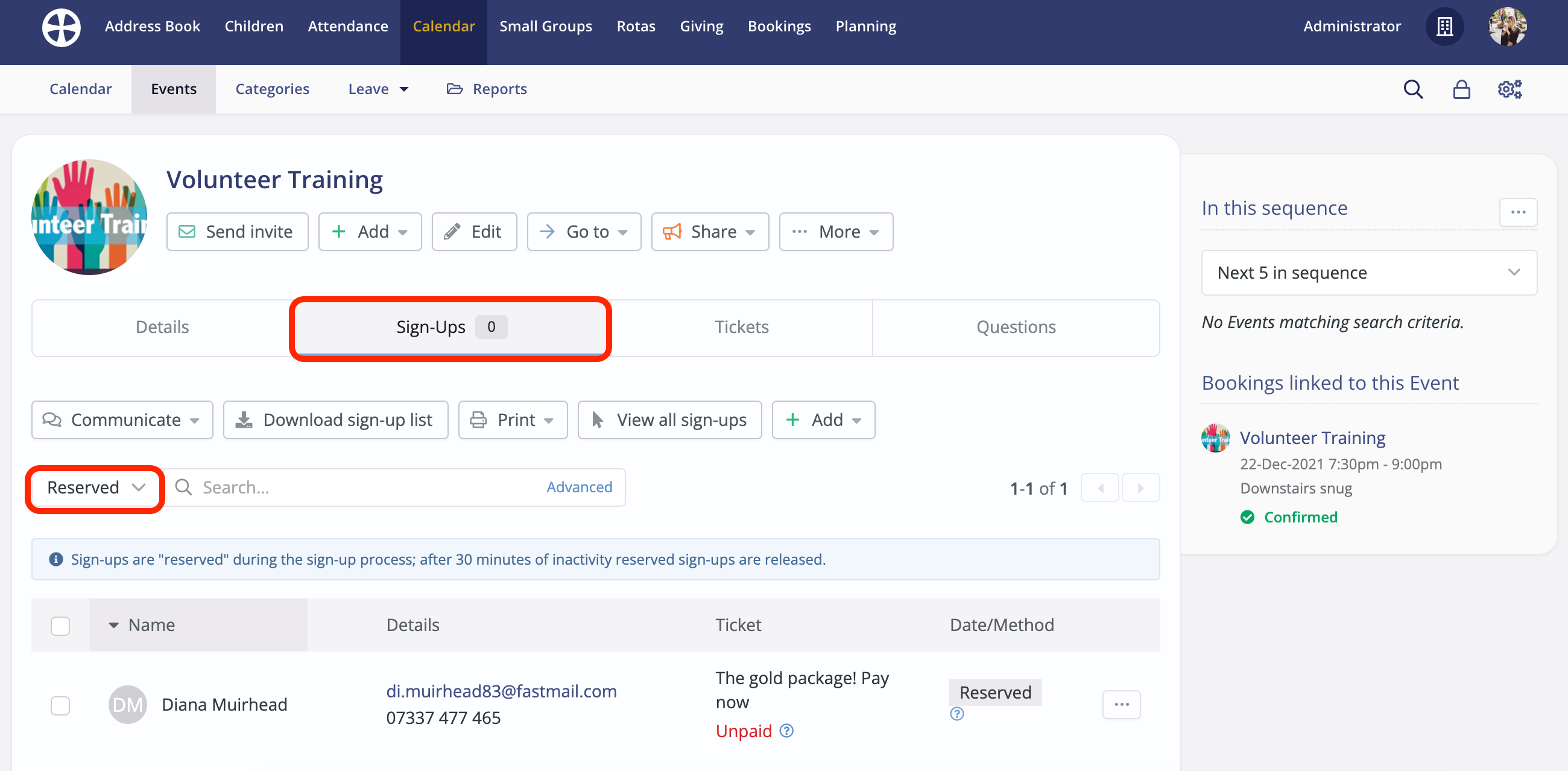The height and width of the screenshot is (771, 1568).
Task: Check the box beside Diana Muirhead
Action: tap(60, 705)
